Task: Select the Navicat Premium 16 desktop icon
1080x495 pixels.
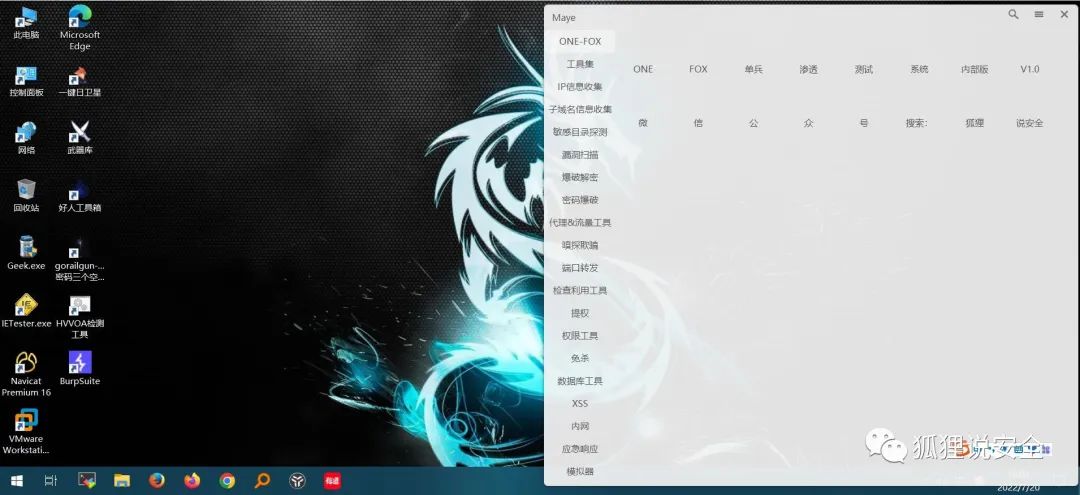Action: [26, 374]
